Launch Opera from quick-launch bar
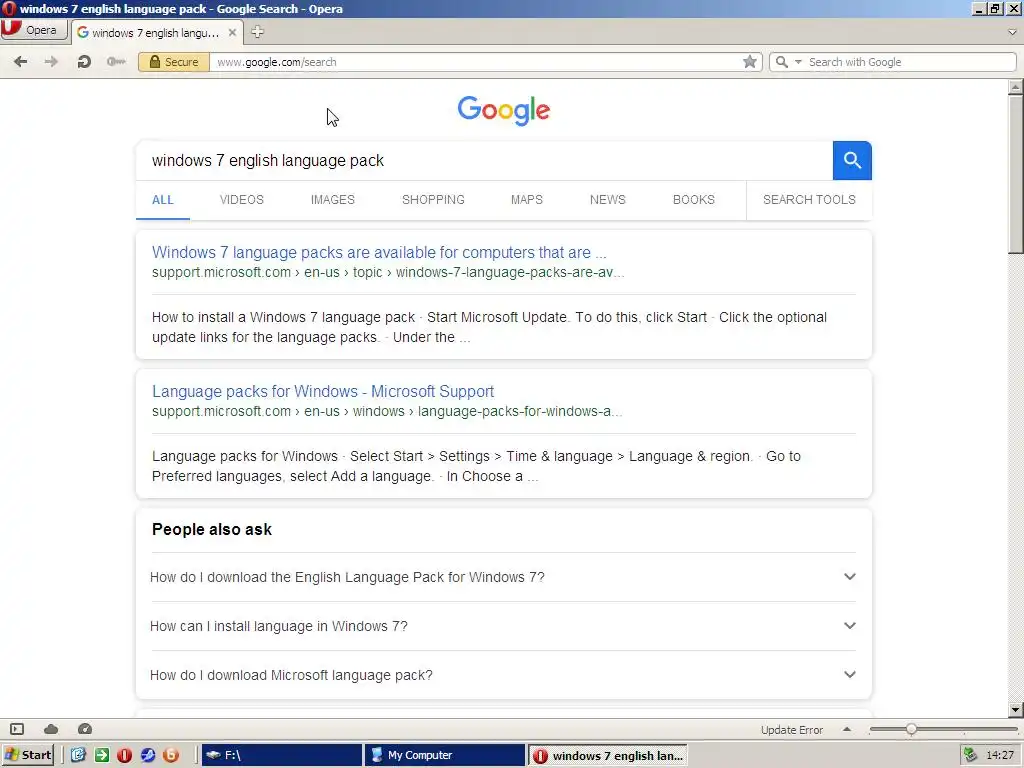 (125, 755)
